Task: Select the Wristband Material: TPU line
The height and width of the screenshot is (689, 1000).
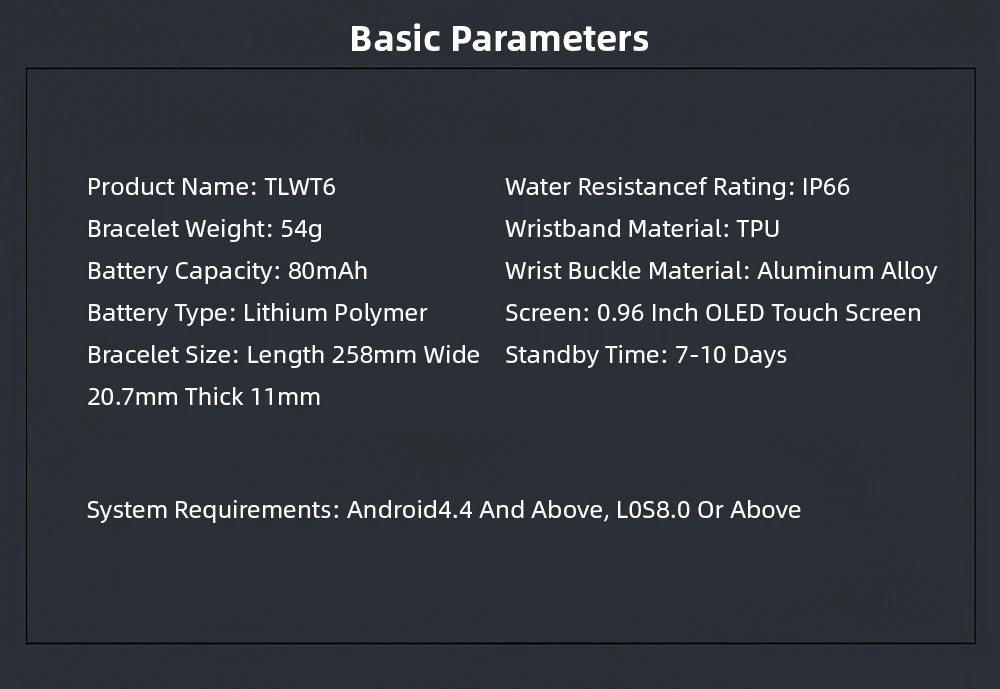Action: (x=642, y=229)
